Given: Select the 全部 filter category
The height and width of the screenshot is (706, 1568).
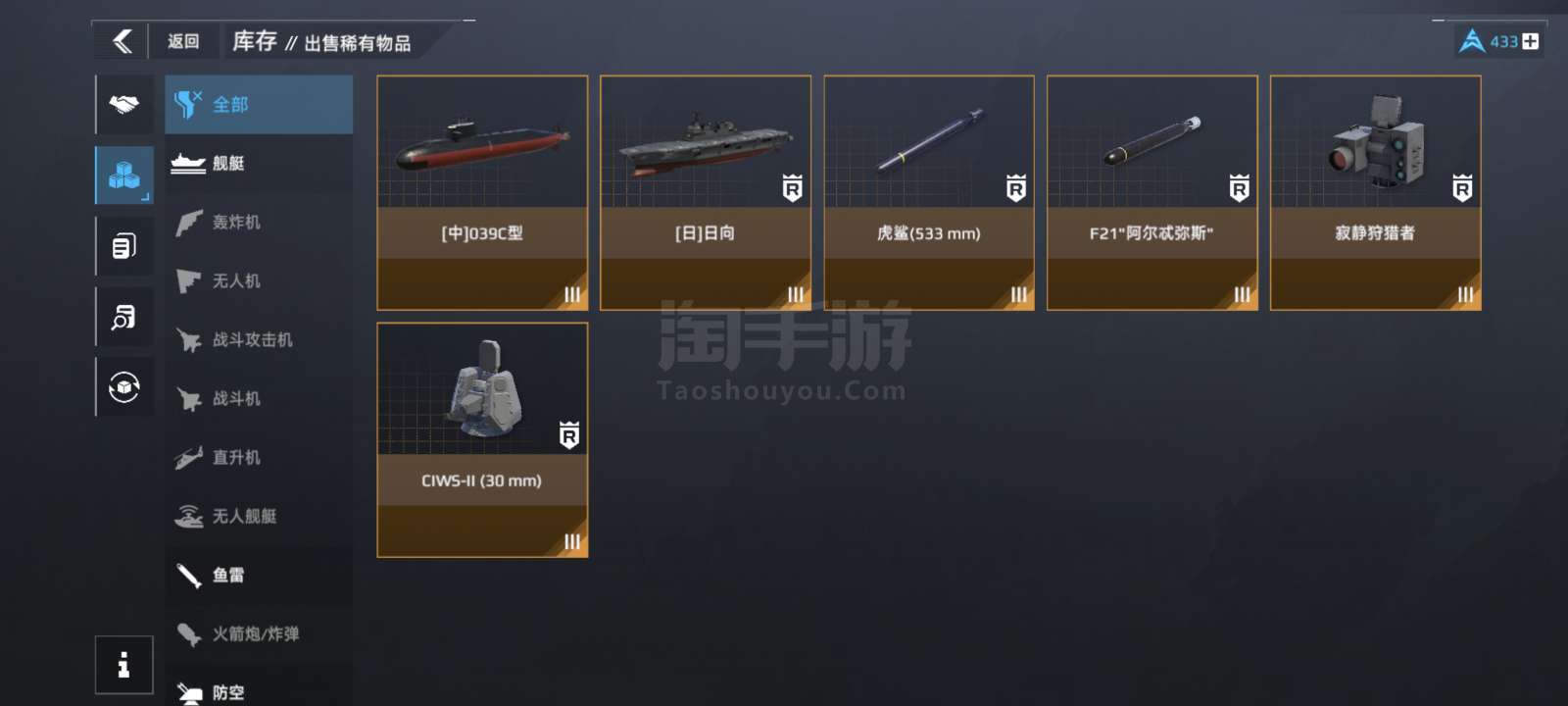Looking at the screenshot, I should [x=259, y=104].
